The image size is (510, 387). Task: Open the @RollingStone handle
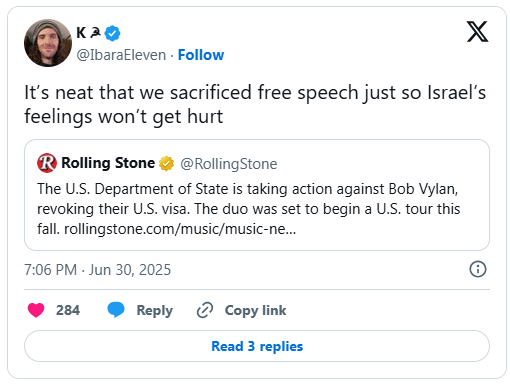229,164
